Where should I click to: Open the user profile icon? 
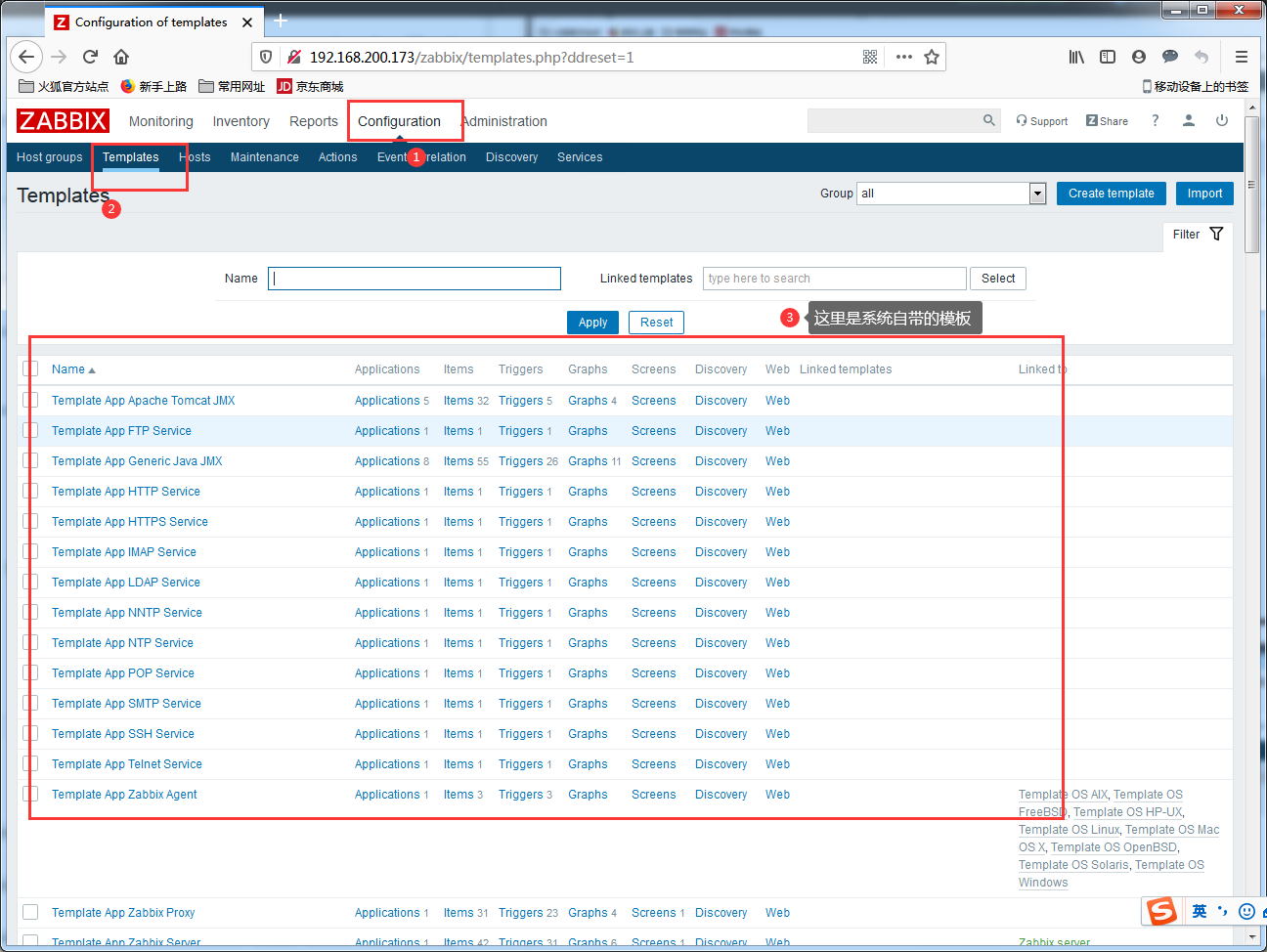[1189, 120]
